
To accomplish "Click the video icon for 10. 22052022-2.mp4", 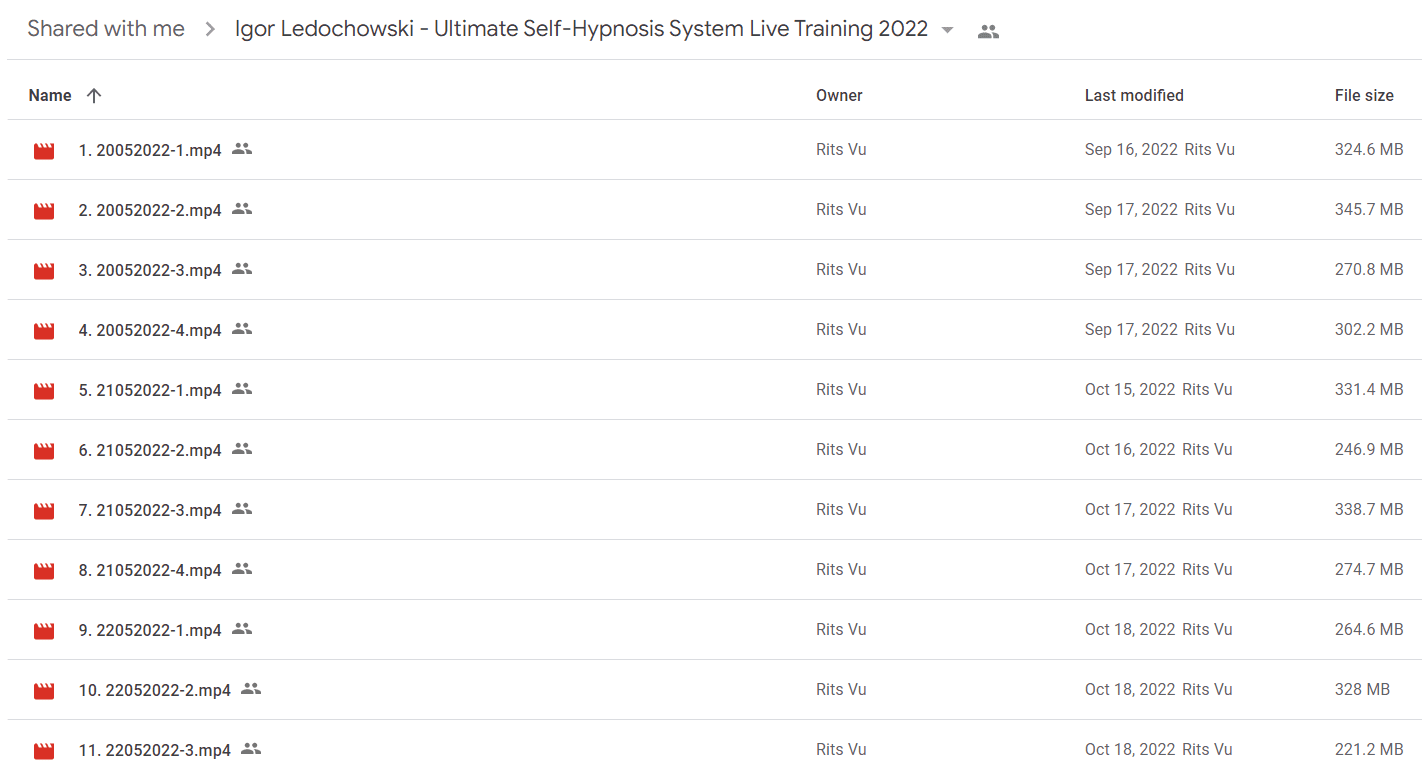I will click(x=44, y=691).
